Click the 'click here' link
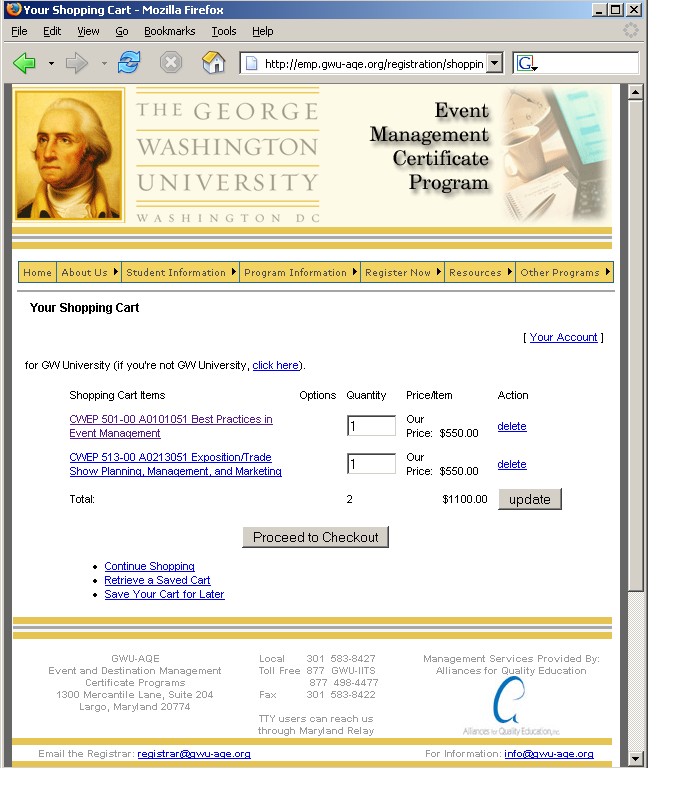 276,365
